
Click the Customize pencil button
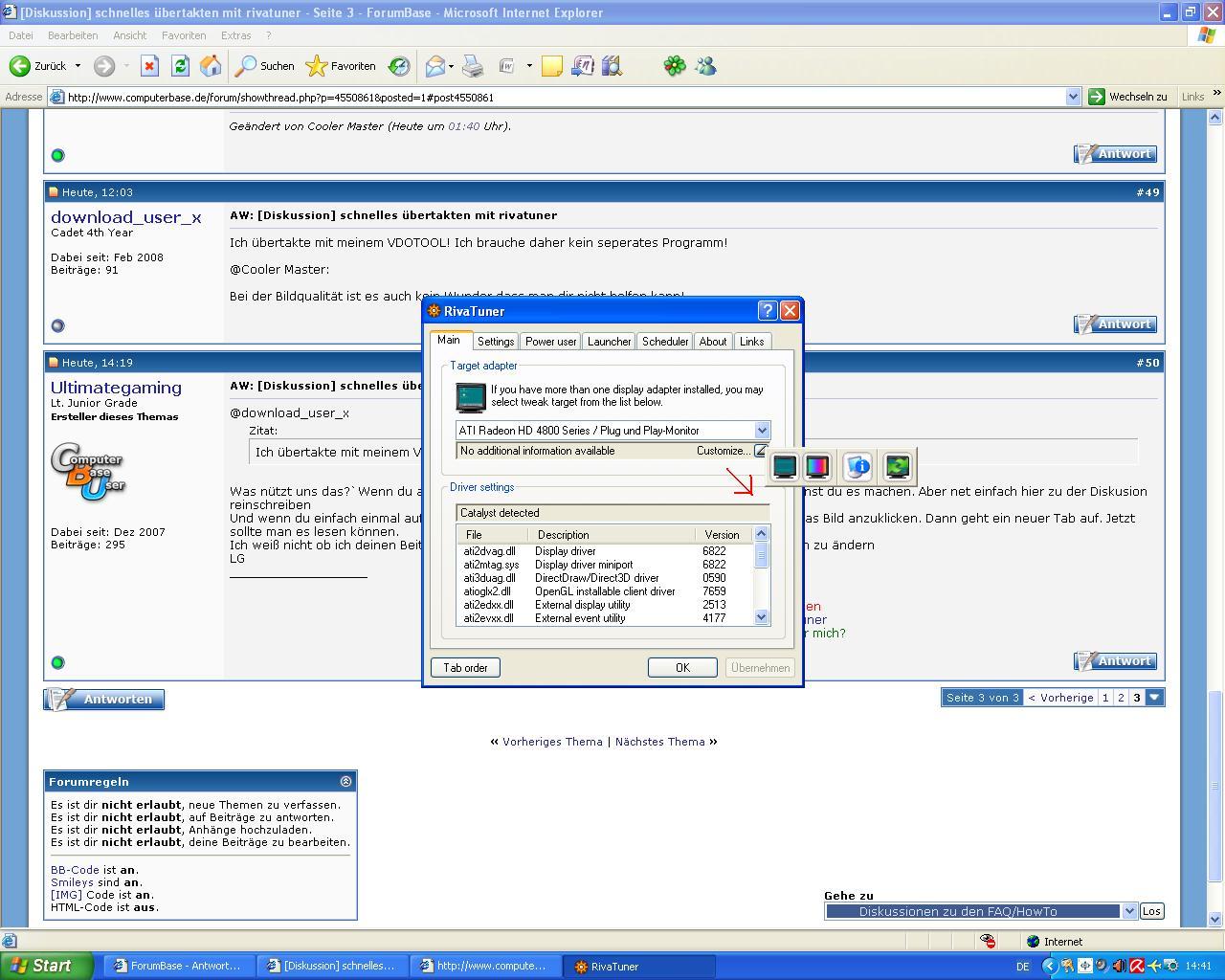coord(761,451)
